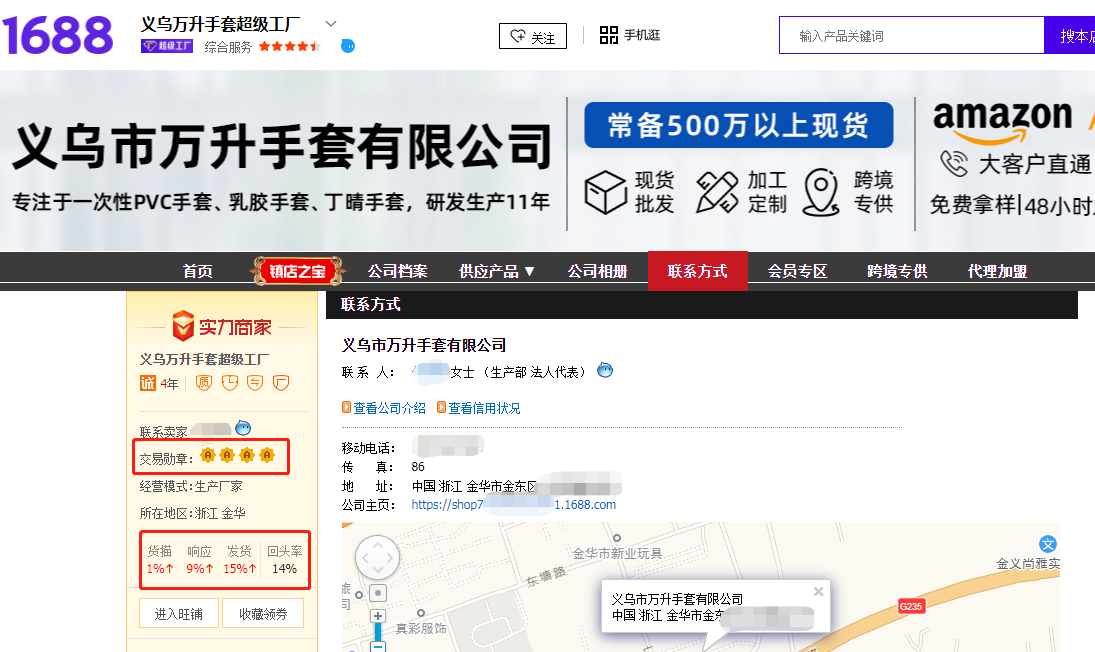Open the 公司档案 tab
The image size is (1095, 652).
397,272
